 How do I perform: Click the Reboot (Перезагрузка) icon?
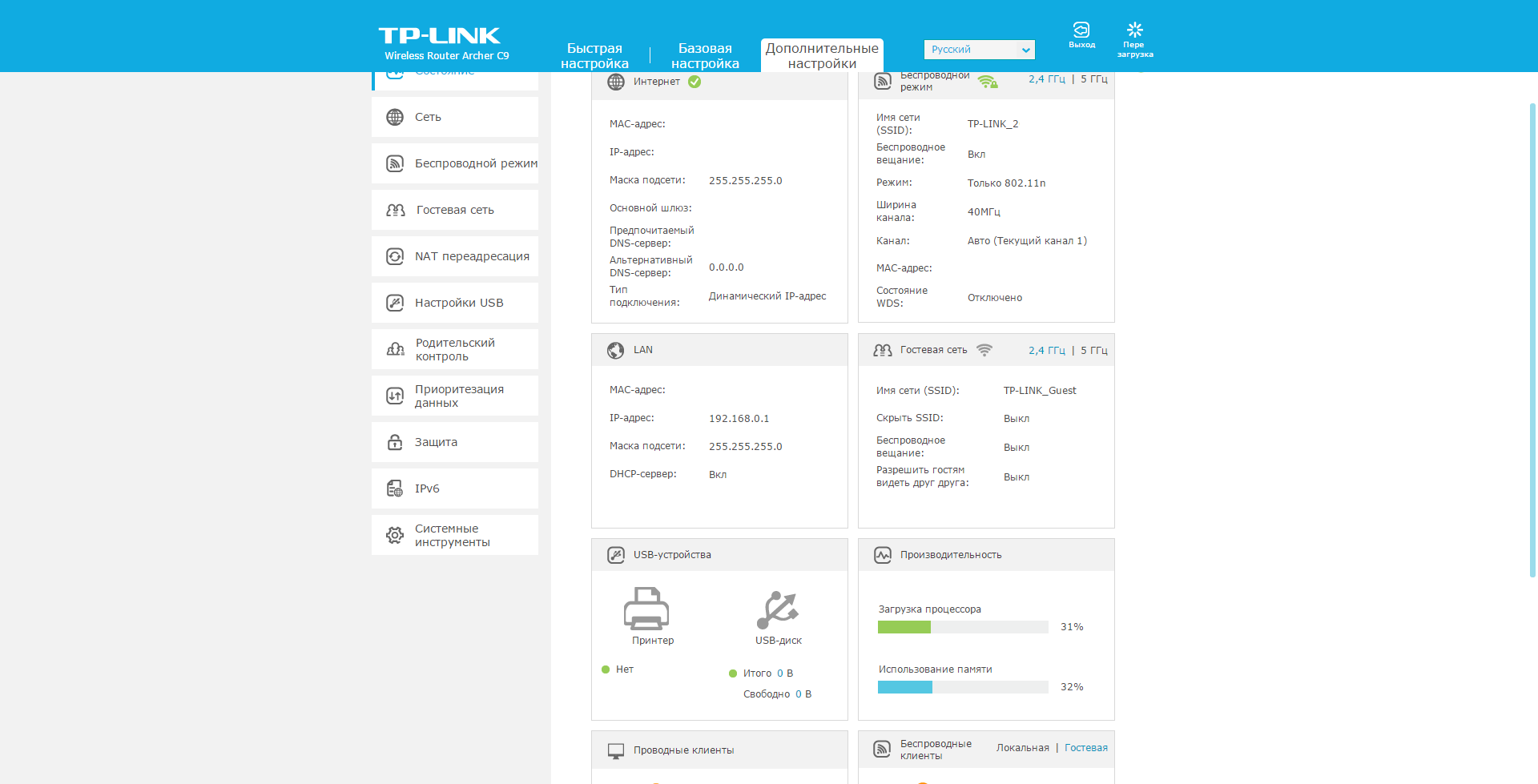(1134, 31)
